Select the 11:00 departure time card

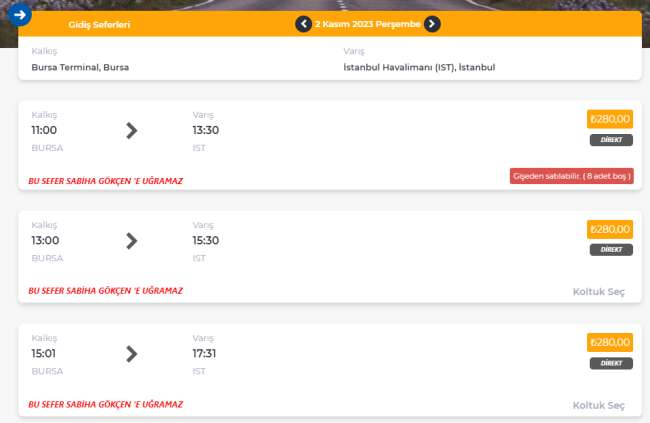(x=330, y=145)
